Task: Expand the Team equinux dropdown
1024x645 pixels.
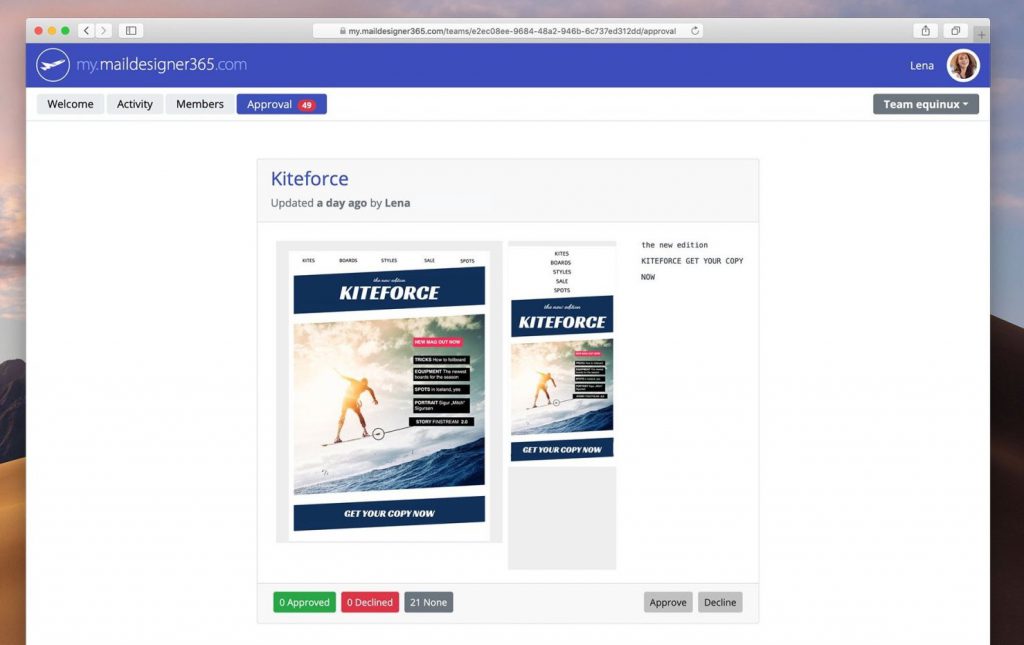Action: (925, 104)
